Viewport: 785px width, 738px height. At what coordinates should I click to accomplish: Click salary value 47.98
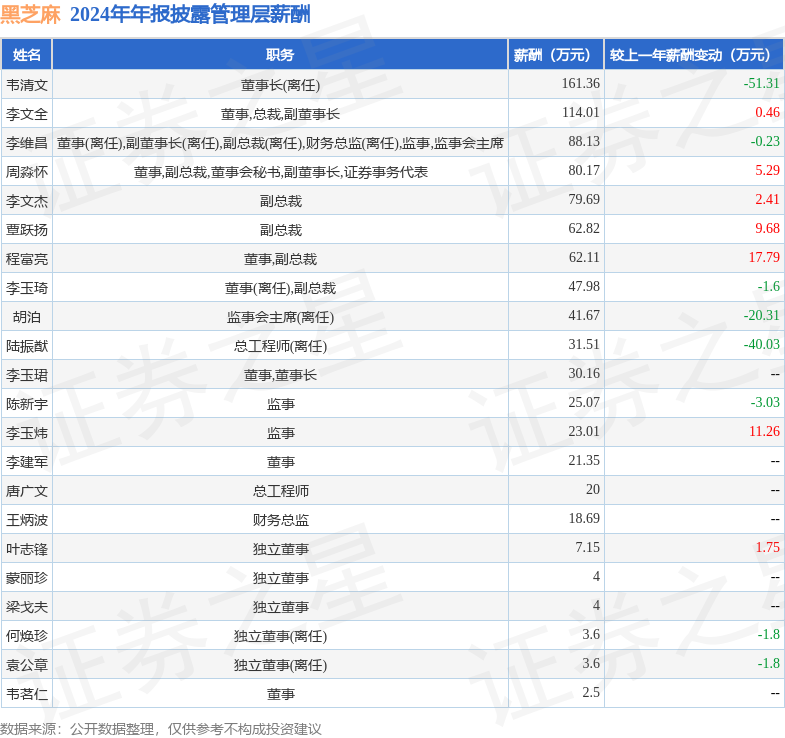[x=584, y=286]
